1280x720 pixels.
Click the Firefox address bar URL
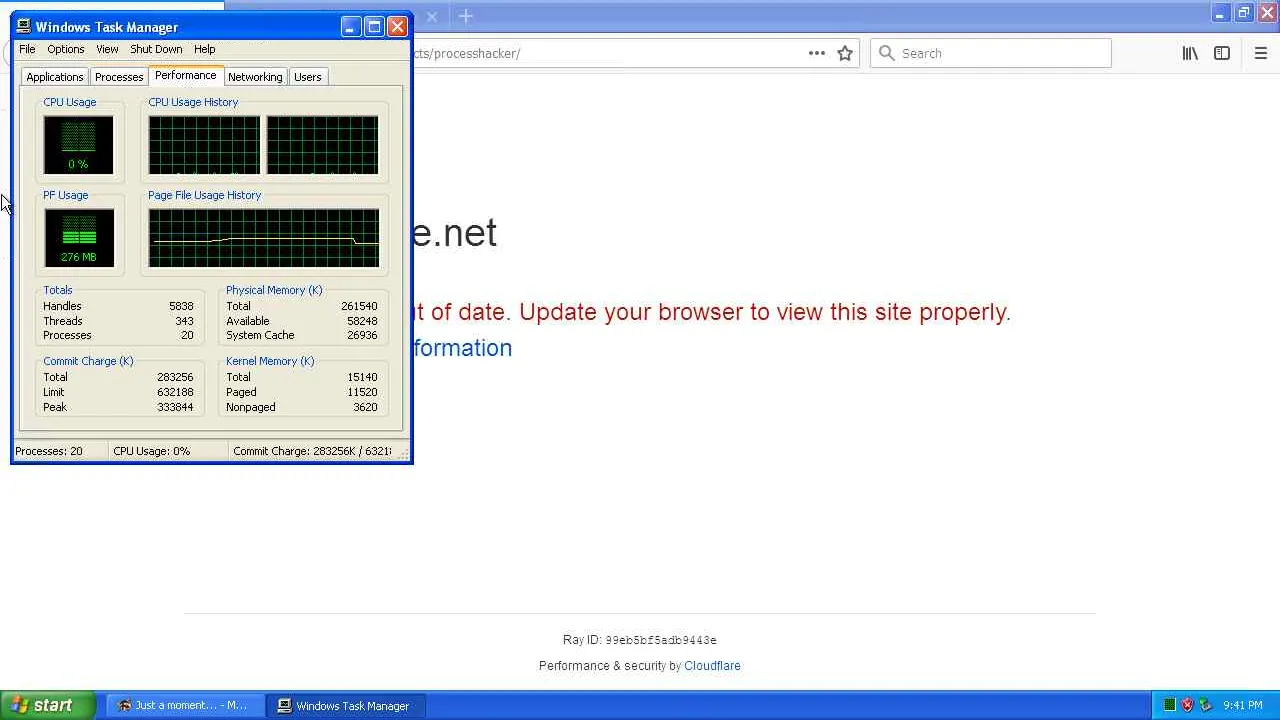point(466,53)
